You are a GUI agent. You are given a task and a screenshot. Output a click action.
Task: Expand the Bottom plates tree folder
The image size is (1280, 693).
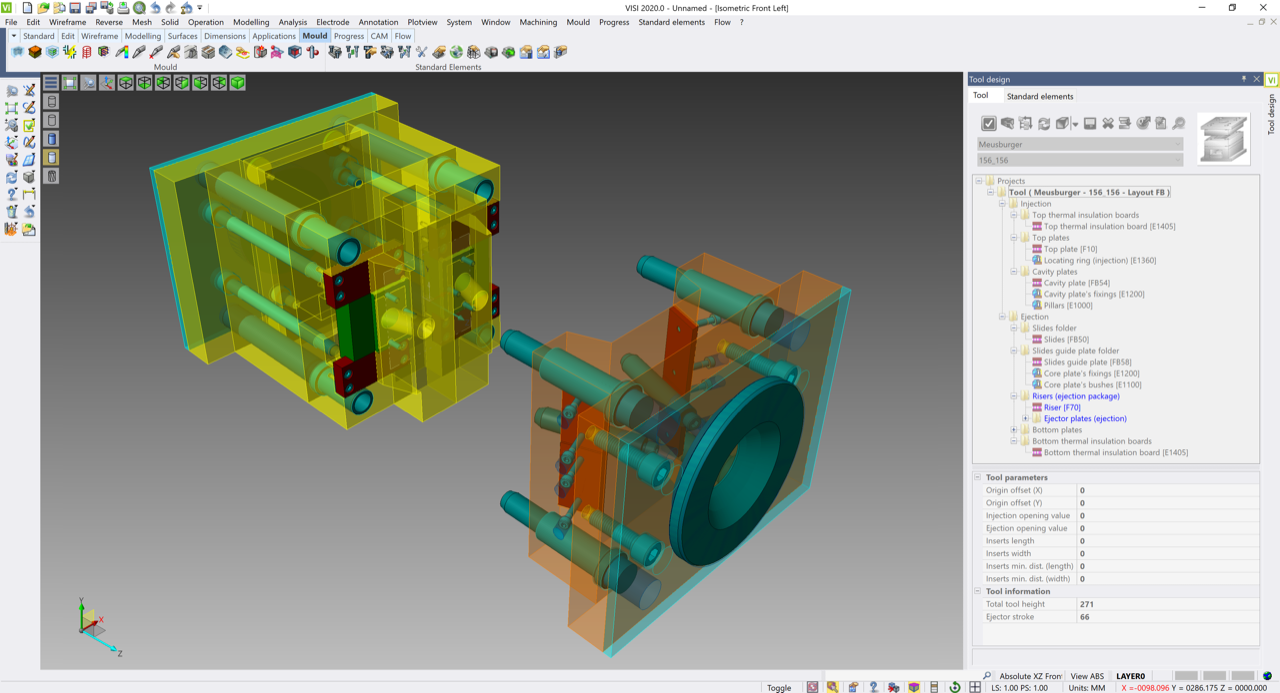(x=1014, y=430)
